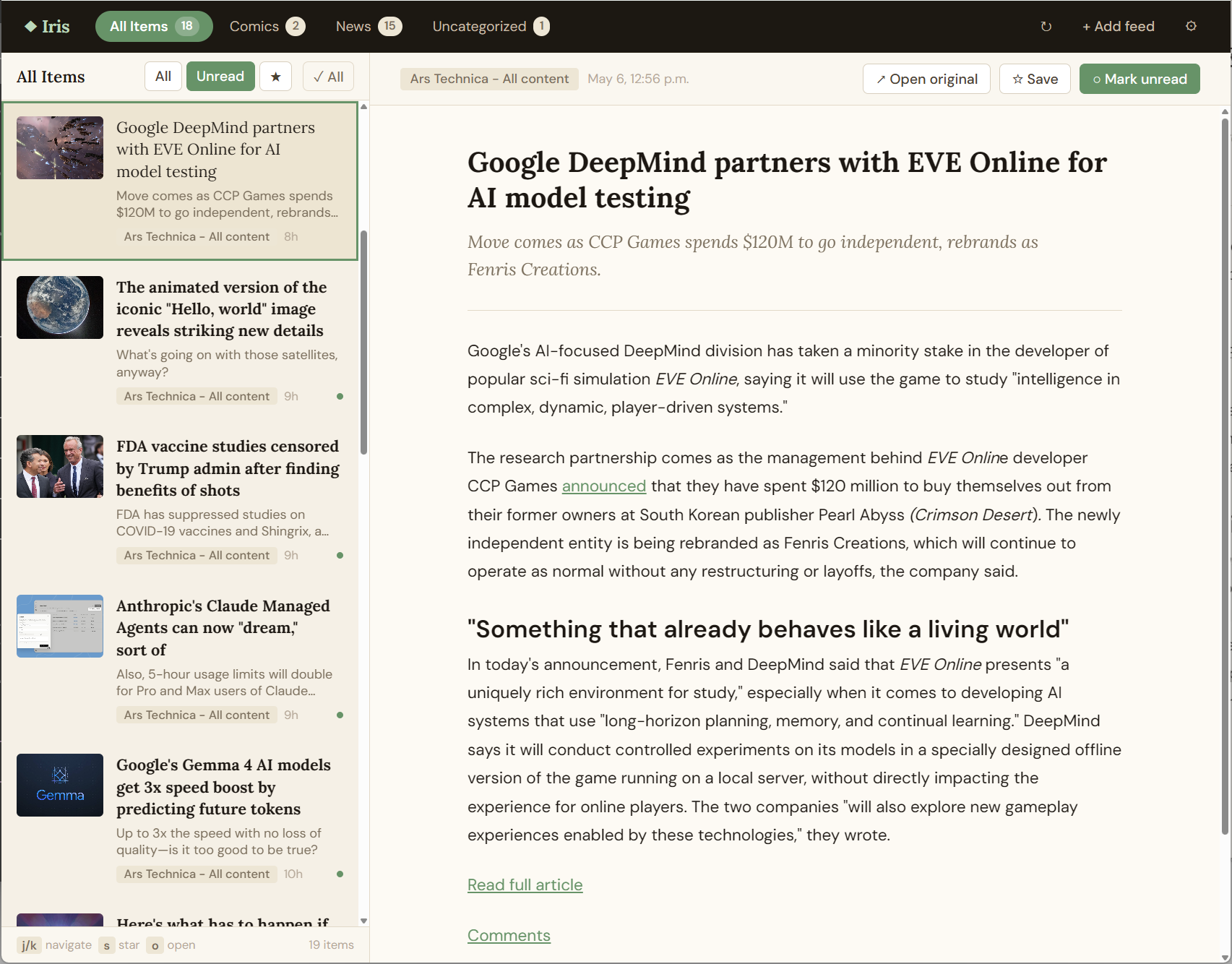Click article list scroll up arrow

pos(363,106)
